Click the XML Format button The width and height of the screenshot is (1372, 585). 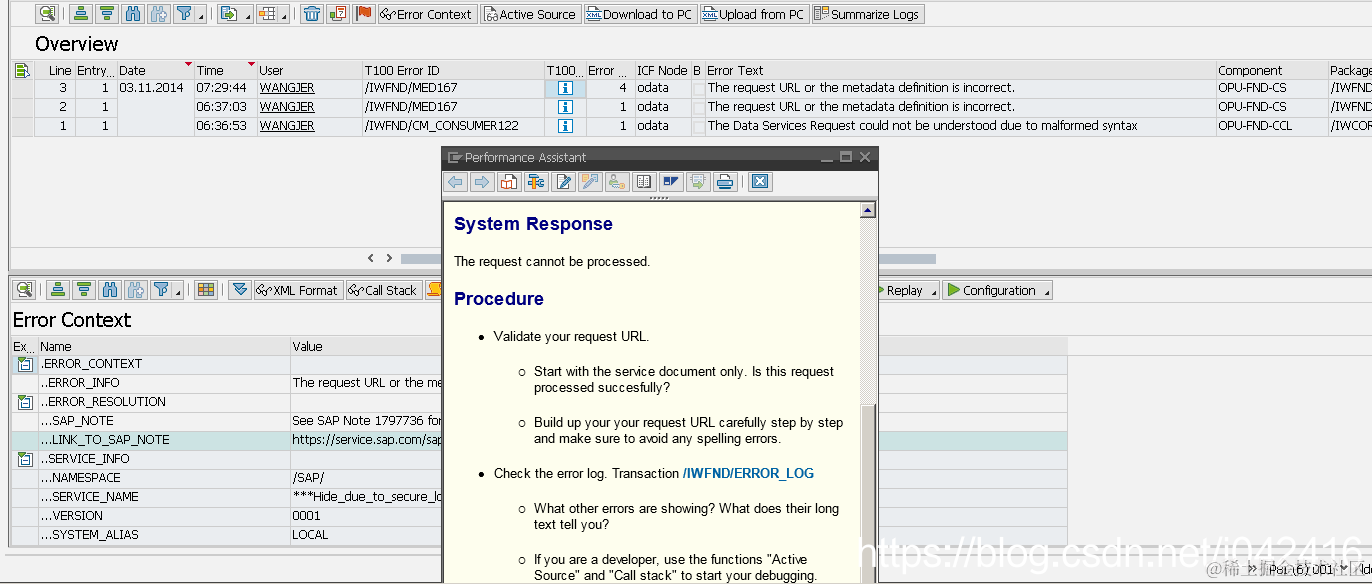[x=298, y=290]
